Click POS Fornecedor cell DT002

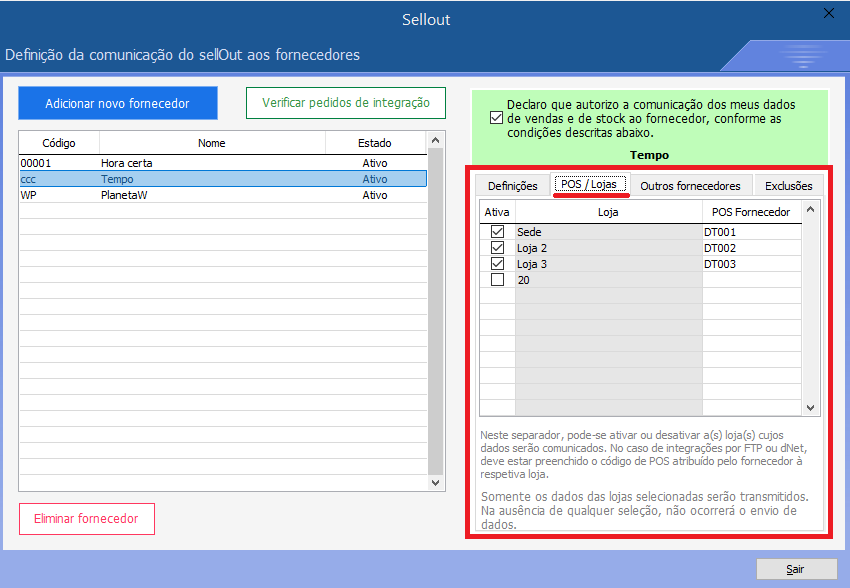[750, 248]
